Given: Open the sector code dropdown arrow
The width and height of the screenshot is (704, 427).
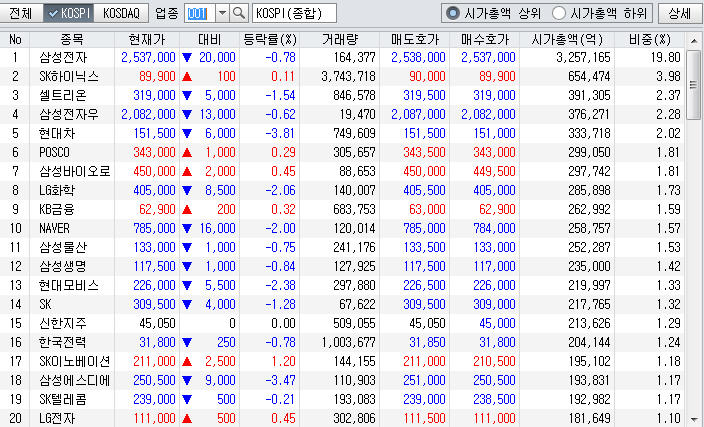Looking at the screenshot, I should tap(222, 13).
